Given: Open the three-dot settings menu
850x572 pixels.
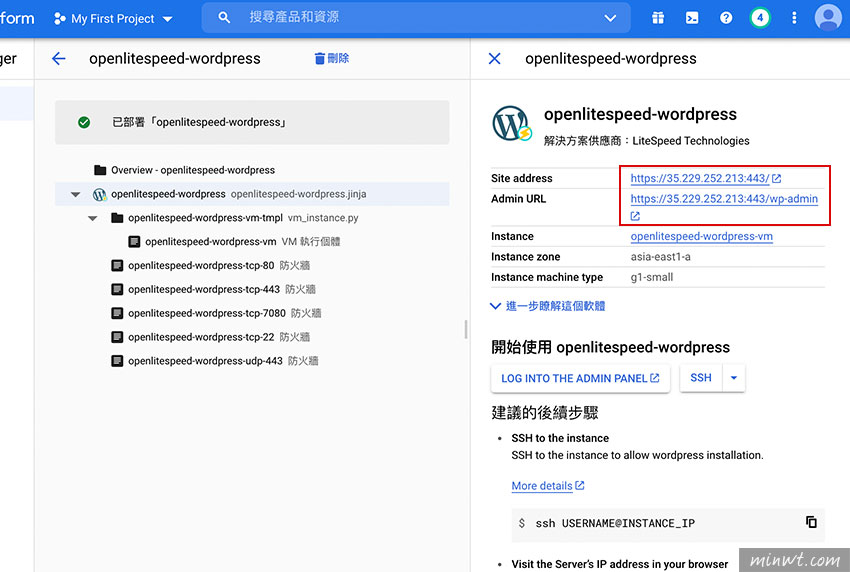Looking at the screenshot, I should coord(794,18).
